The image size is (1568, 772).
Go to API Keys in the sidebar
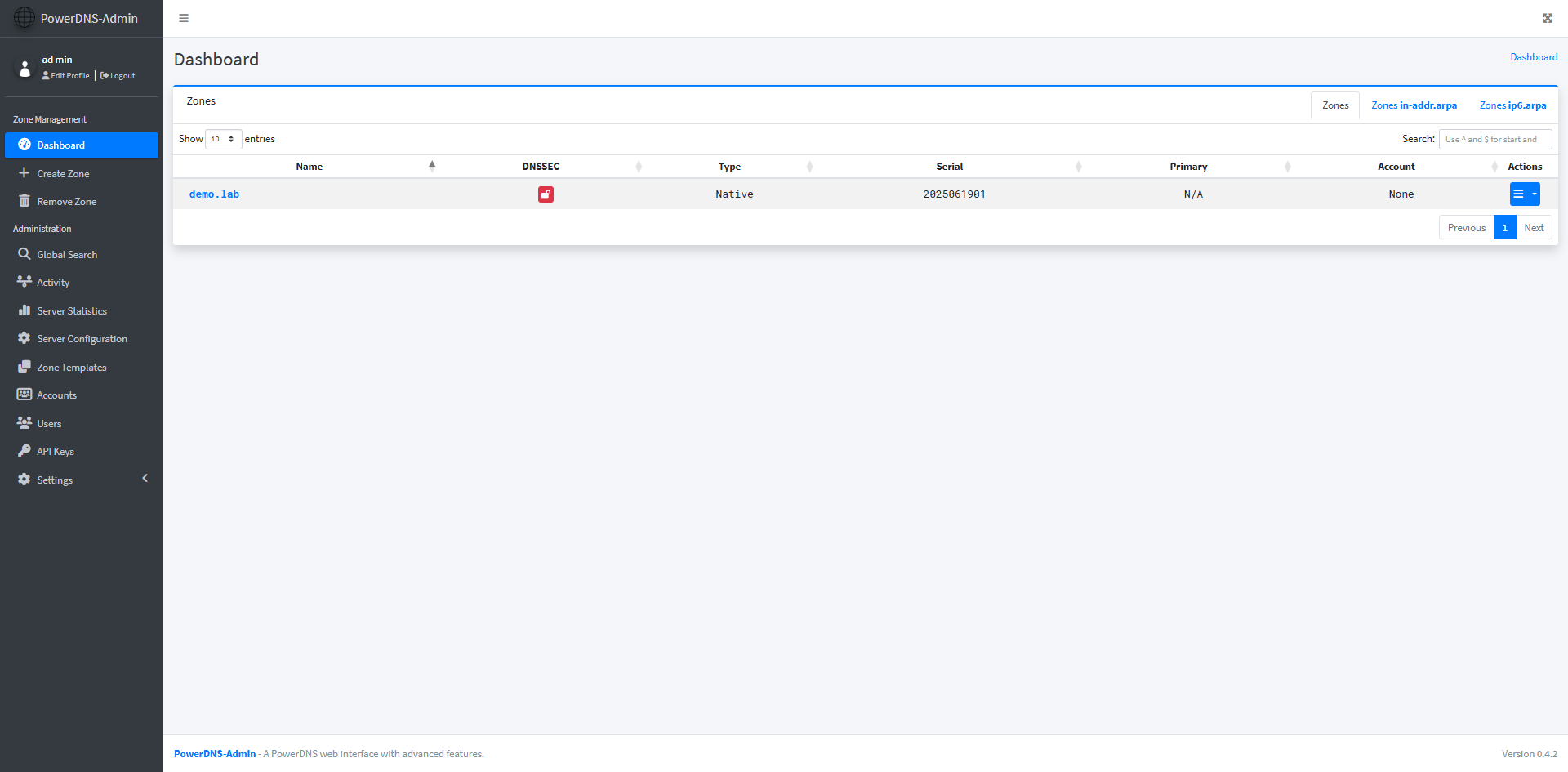pyautogui.click(x=55, y=452)
